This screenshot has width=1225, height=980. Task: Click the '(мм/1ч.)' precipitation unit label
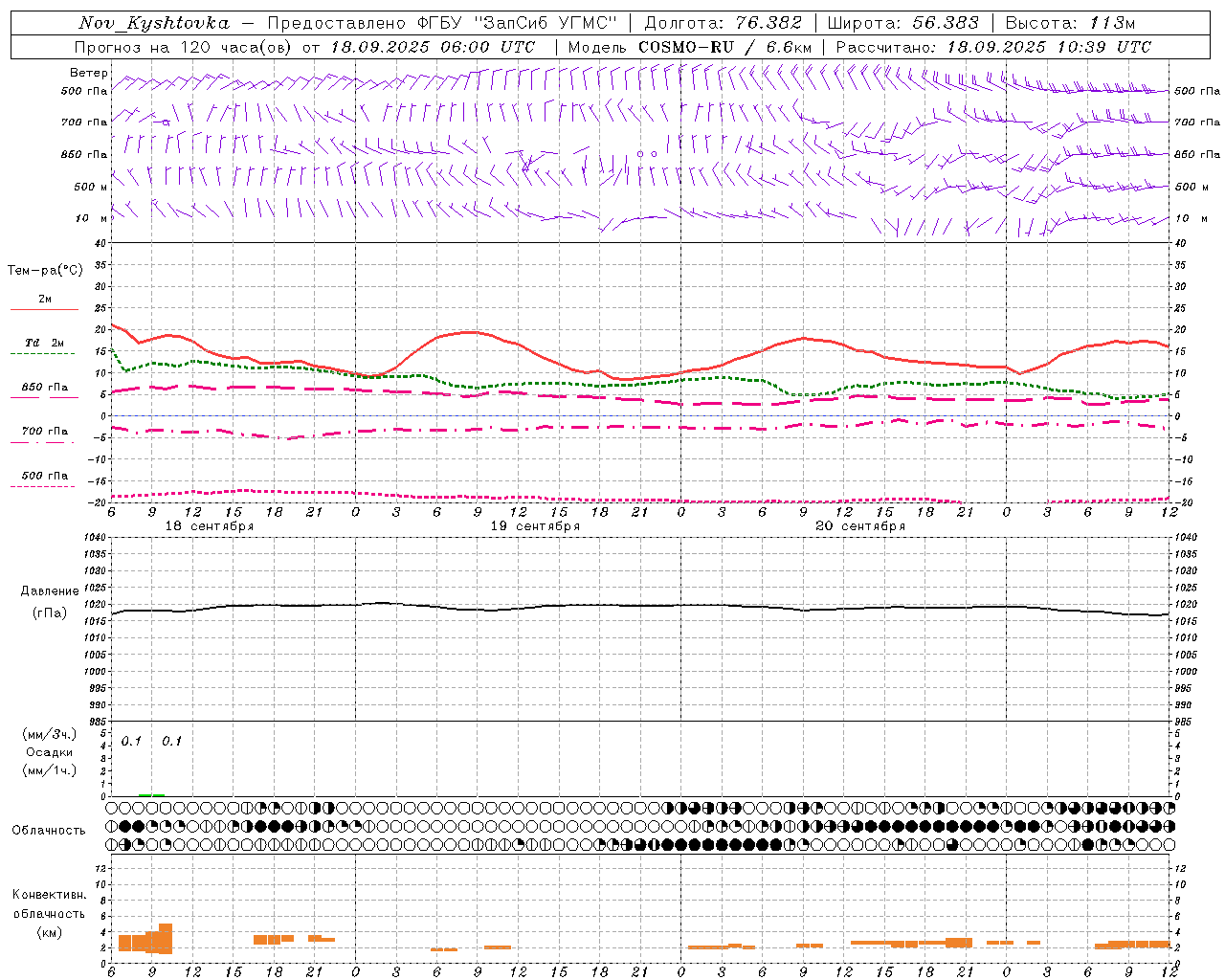click(x=50, y=770)
